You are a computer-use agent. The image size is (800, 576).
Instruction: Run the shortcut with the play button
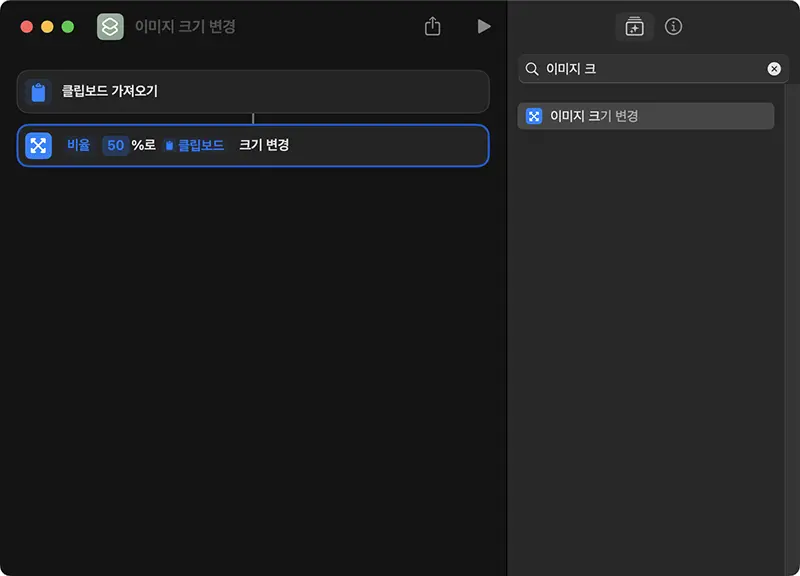484,27
